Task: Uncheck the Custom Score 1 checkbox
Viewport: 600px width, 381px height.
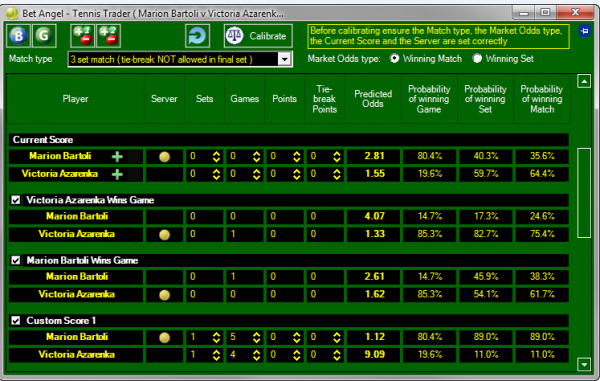Action: 16,321
